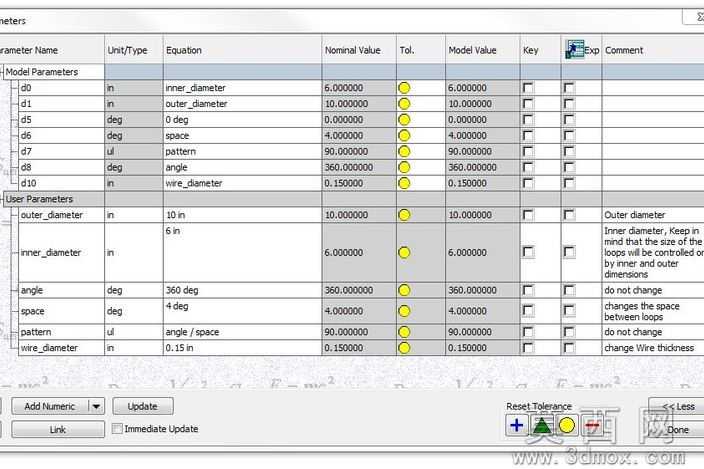Click Equation column header
The width and height of the screenshot is (704, 469).
point(242,50)
